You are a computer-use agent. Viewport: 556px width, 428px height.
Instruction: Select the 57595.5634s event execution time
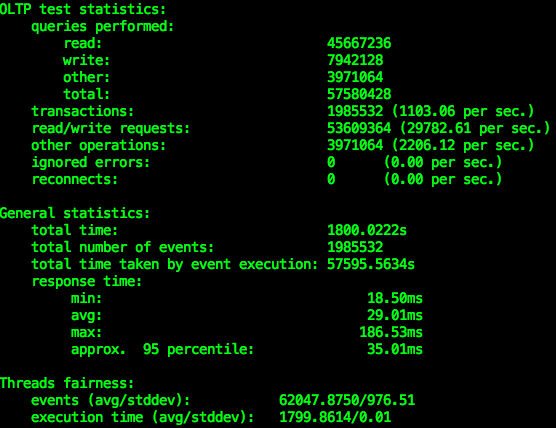click(371, 264)
